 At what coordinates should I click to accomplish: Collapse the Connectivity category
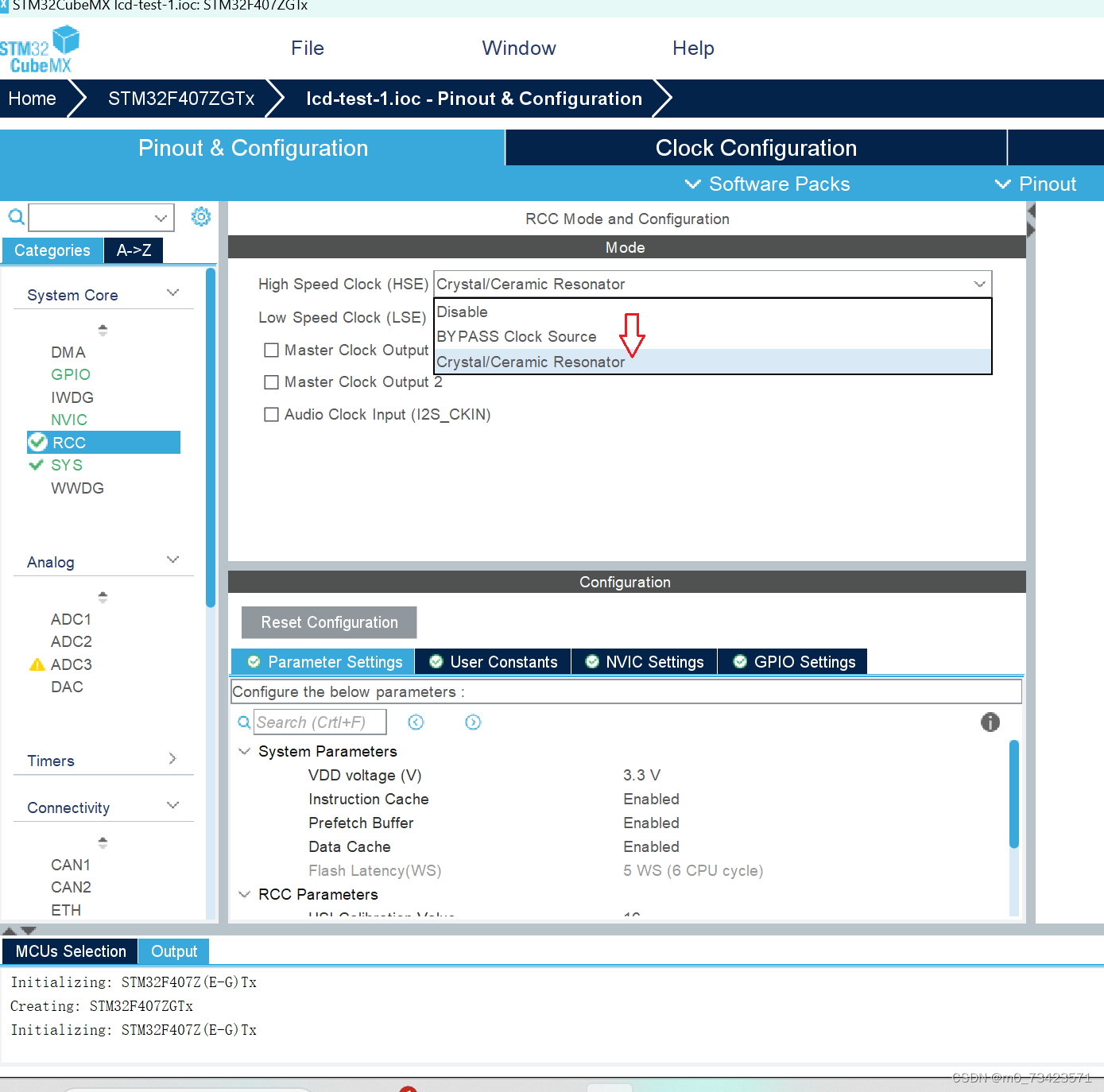[172, 806]
